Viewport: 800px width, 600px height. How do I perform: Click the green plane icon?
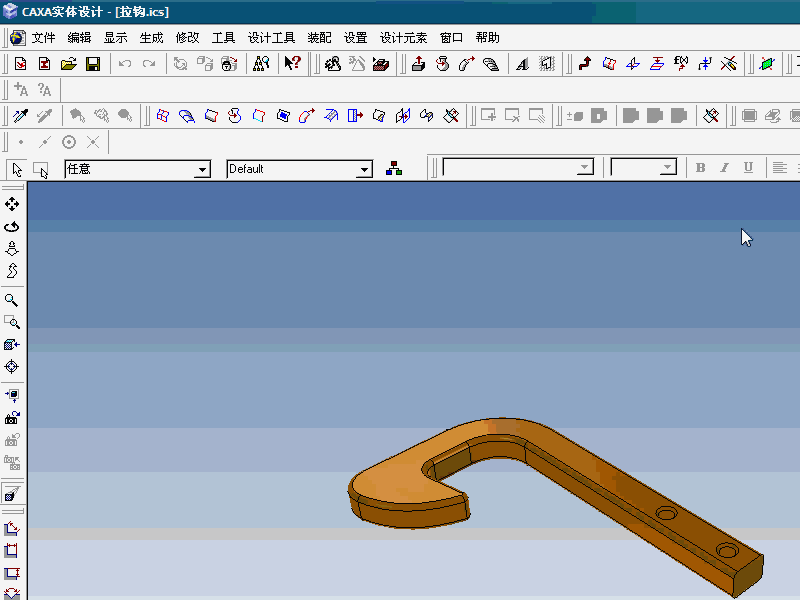click(767, 64)
